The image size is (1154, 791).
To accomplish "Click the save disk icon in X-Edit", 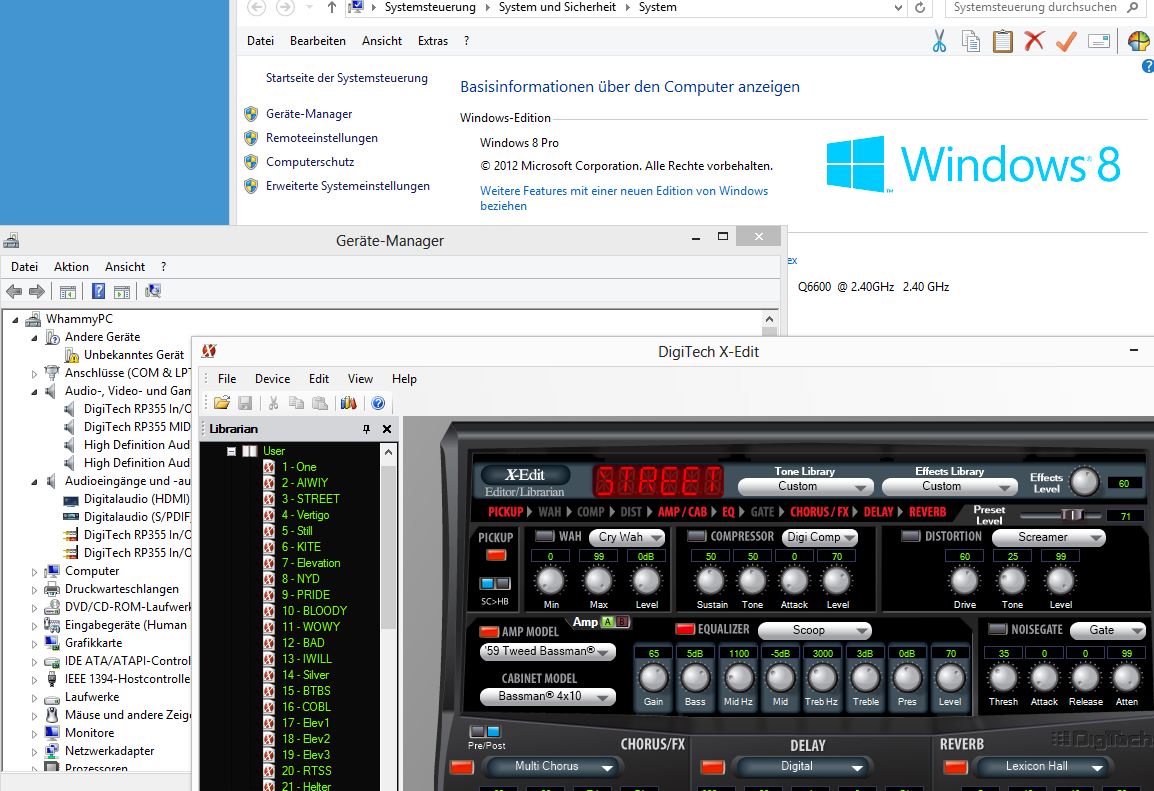I will [x=245, y=402].
